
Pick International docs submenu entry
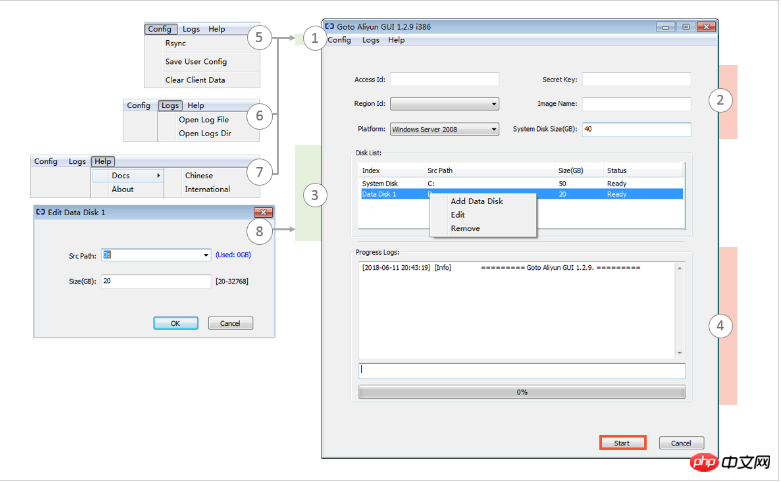[x=207, y=189]
